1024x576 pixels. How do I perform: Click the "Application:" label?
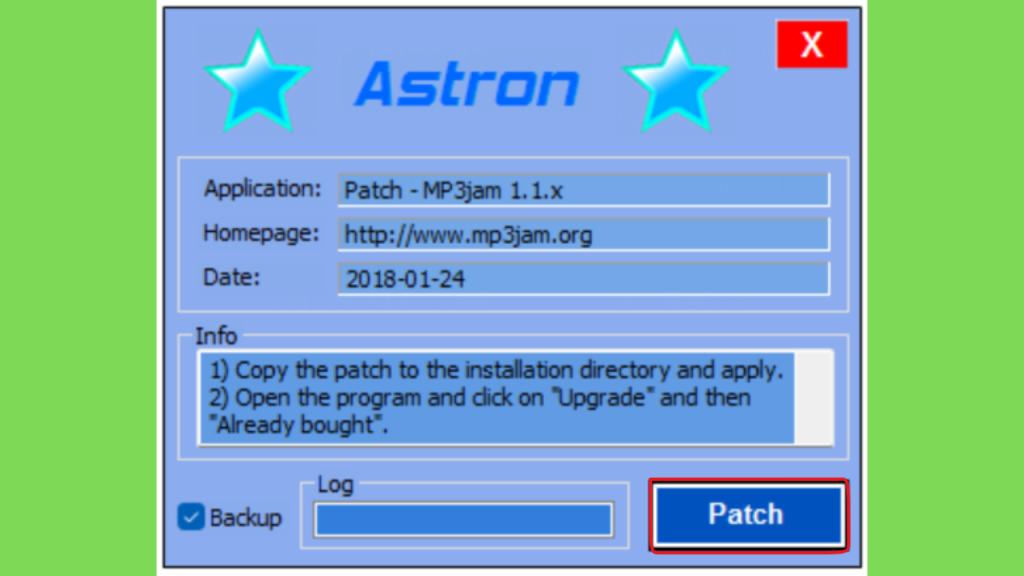coord(263,189)
